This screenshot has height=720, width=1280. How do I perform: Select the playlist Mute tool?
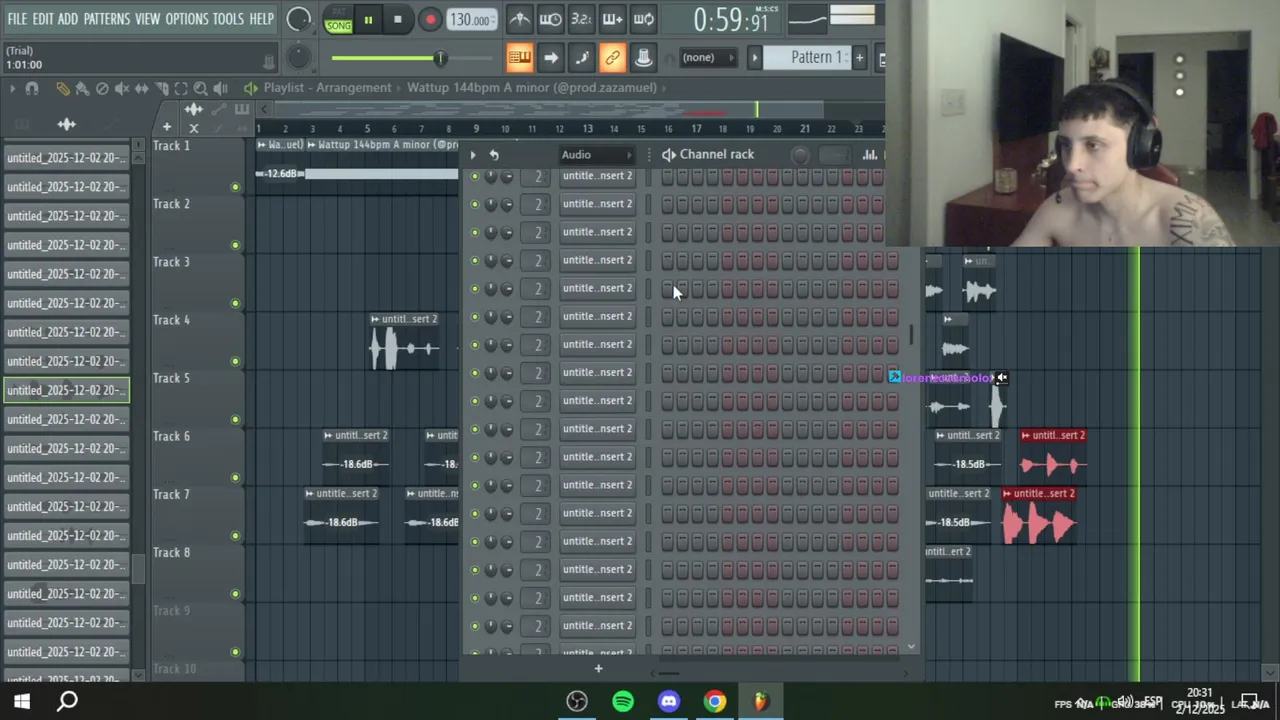click(x=122, y=88)
